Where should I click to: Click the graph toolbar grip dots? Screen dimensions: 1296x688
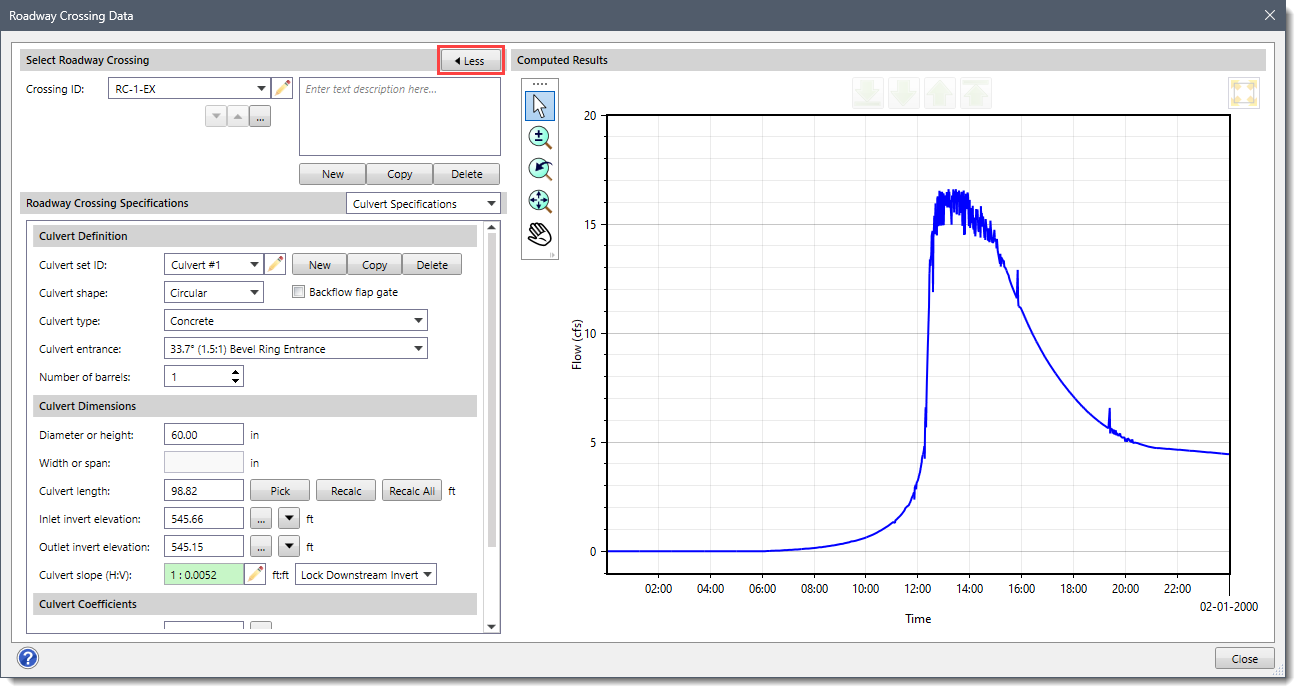pyautogui.click(x=540, y=84)
